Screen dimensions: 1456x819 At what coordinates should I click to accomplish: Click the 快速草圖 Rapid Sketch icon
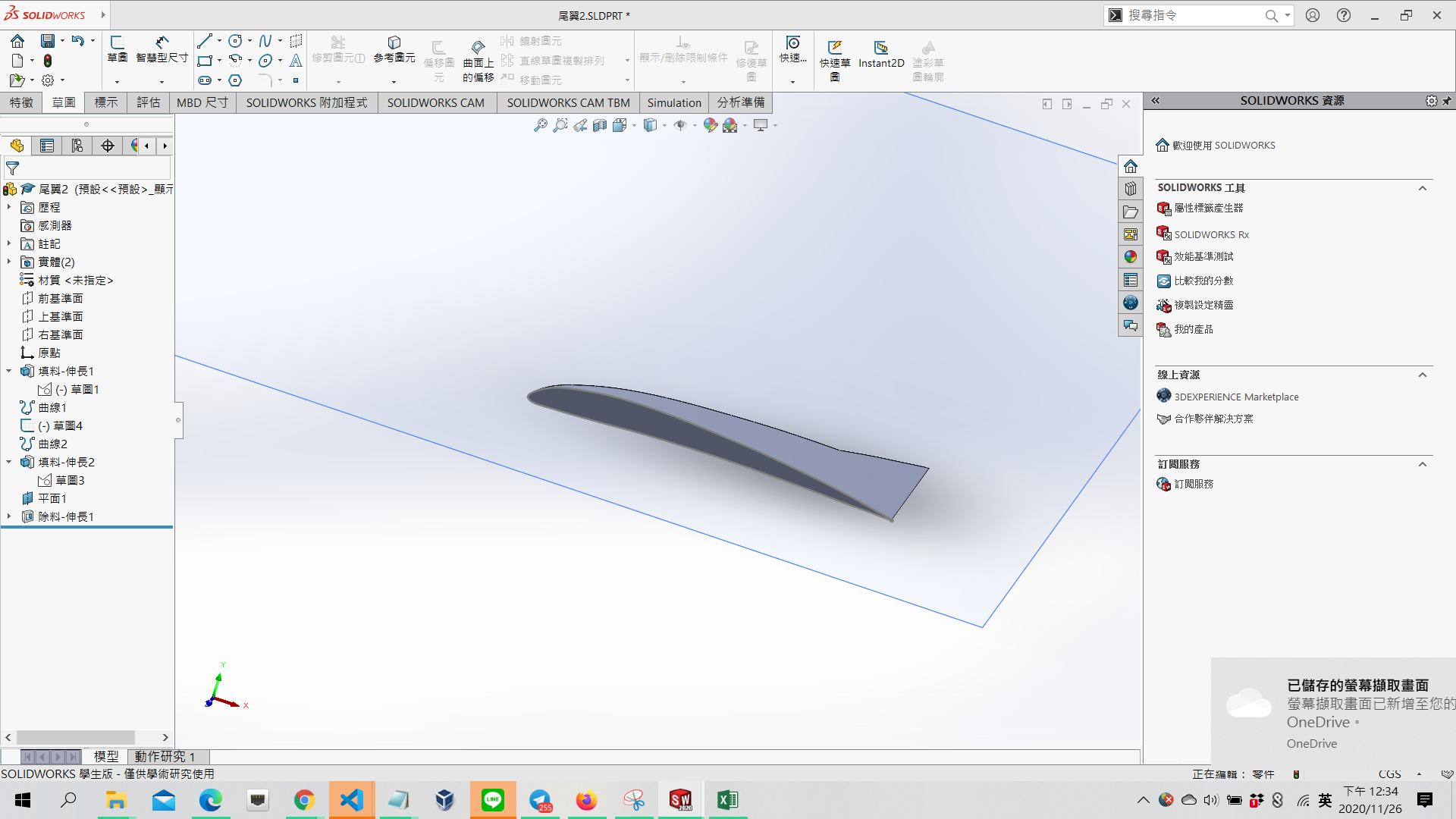point(835,61)
